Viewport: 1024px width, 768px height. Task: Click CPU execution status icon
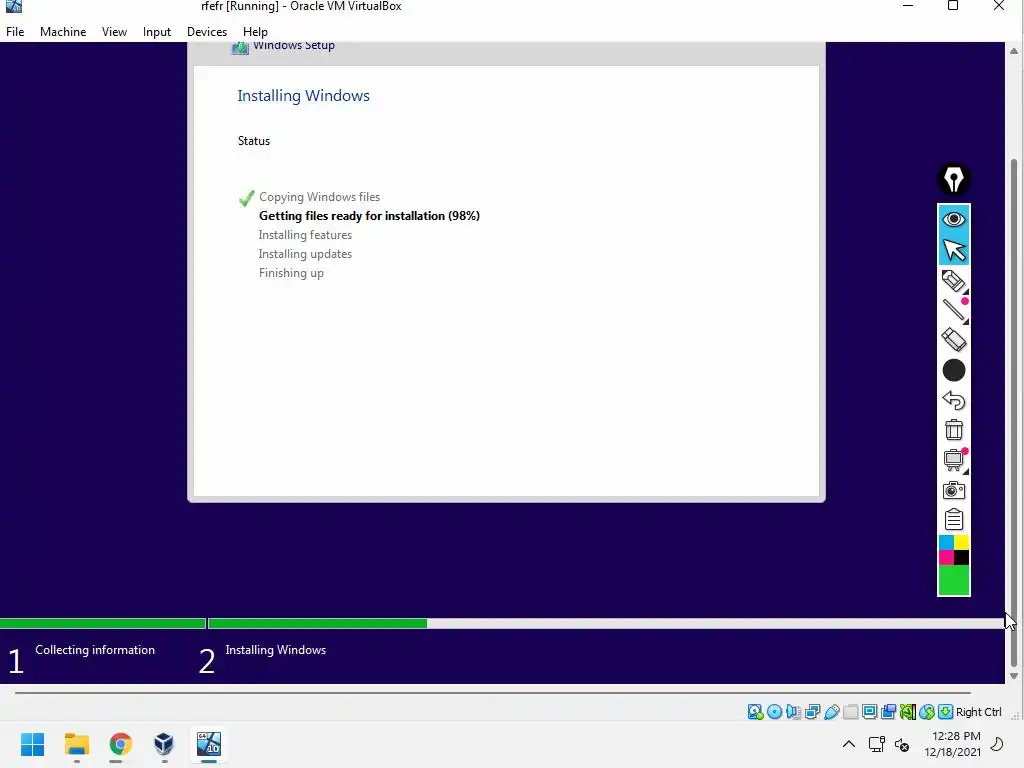click(907, 712)
